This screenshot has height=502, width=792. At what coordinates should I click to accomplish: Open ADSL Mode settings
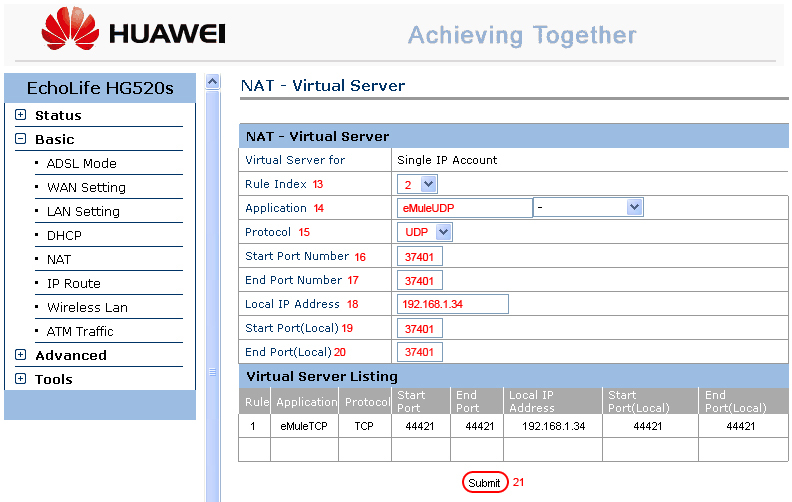[x=81, y=164]
